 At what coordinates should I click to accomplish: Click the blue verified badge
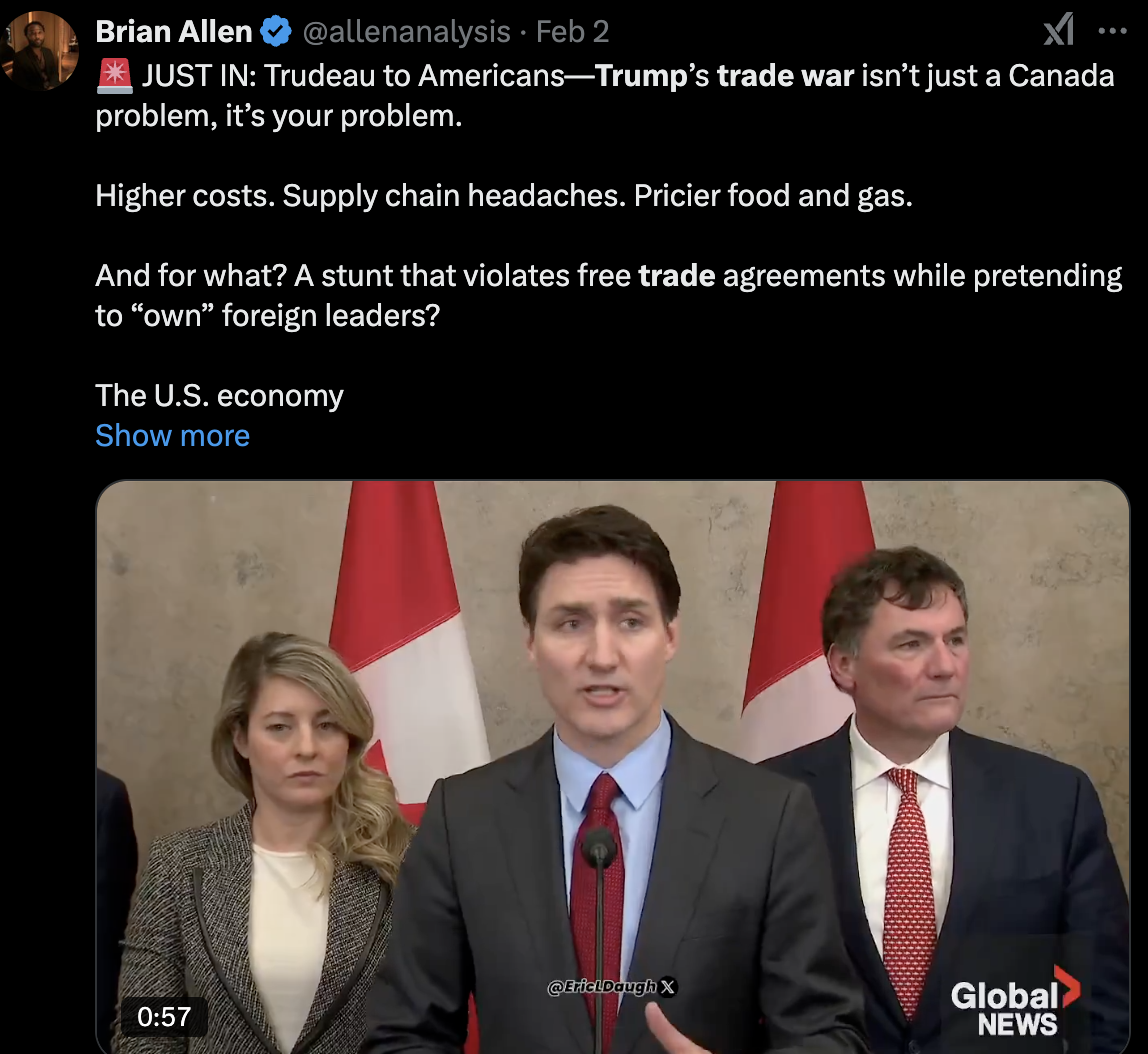(276, 31)
